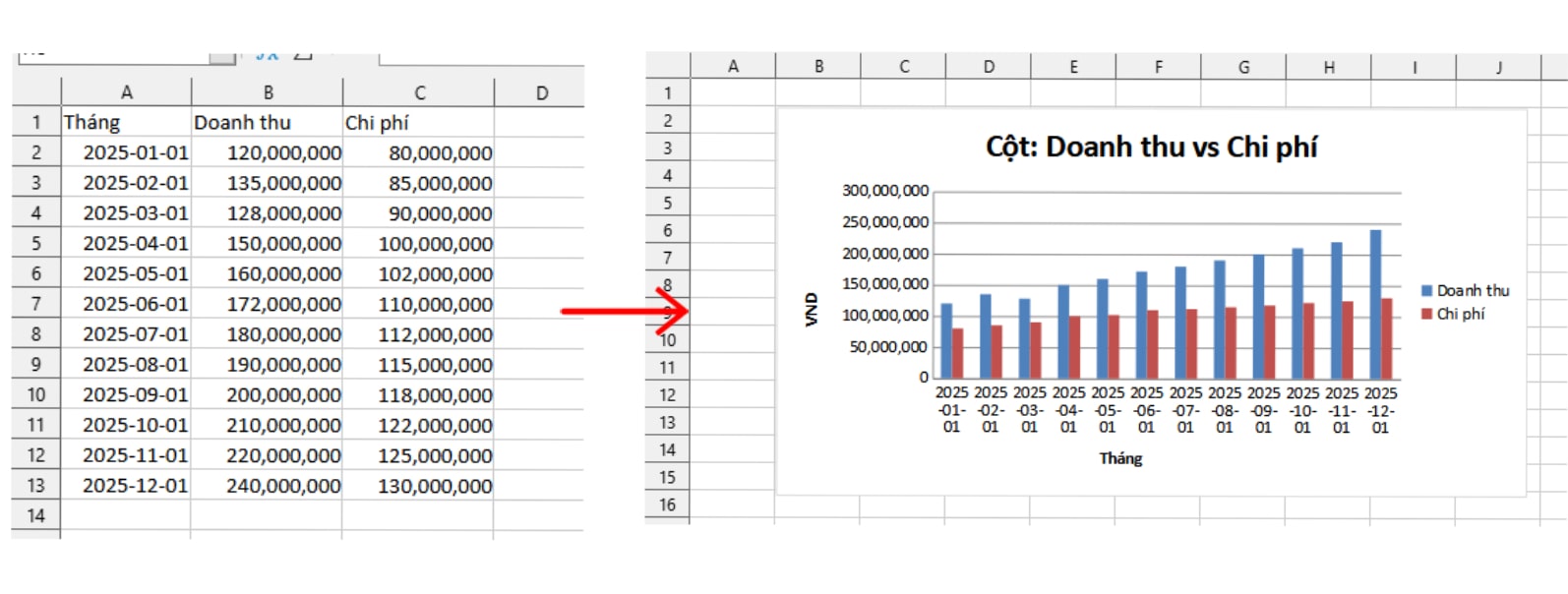Select cell containing 150,000,000
The image size is (1568, 594).
pos(267,244)
